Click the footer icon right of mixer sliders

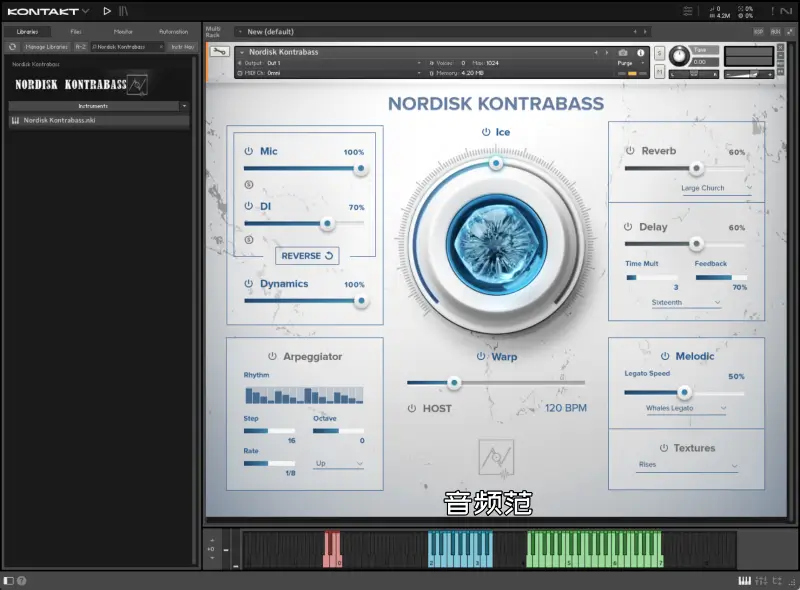(x=777, y=581)
